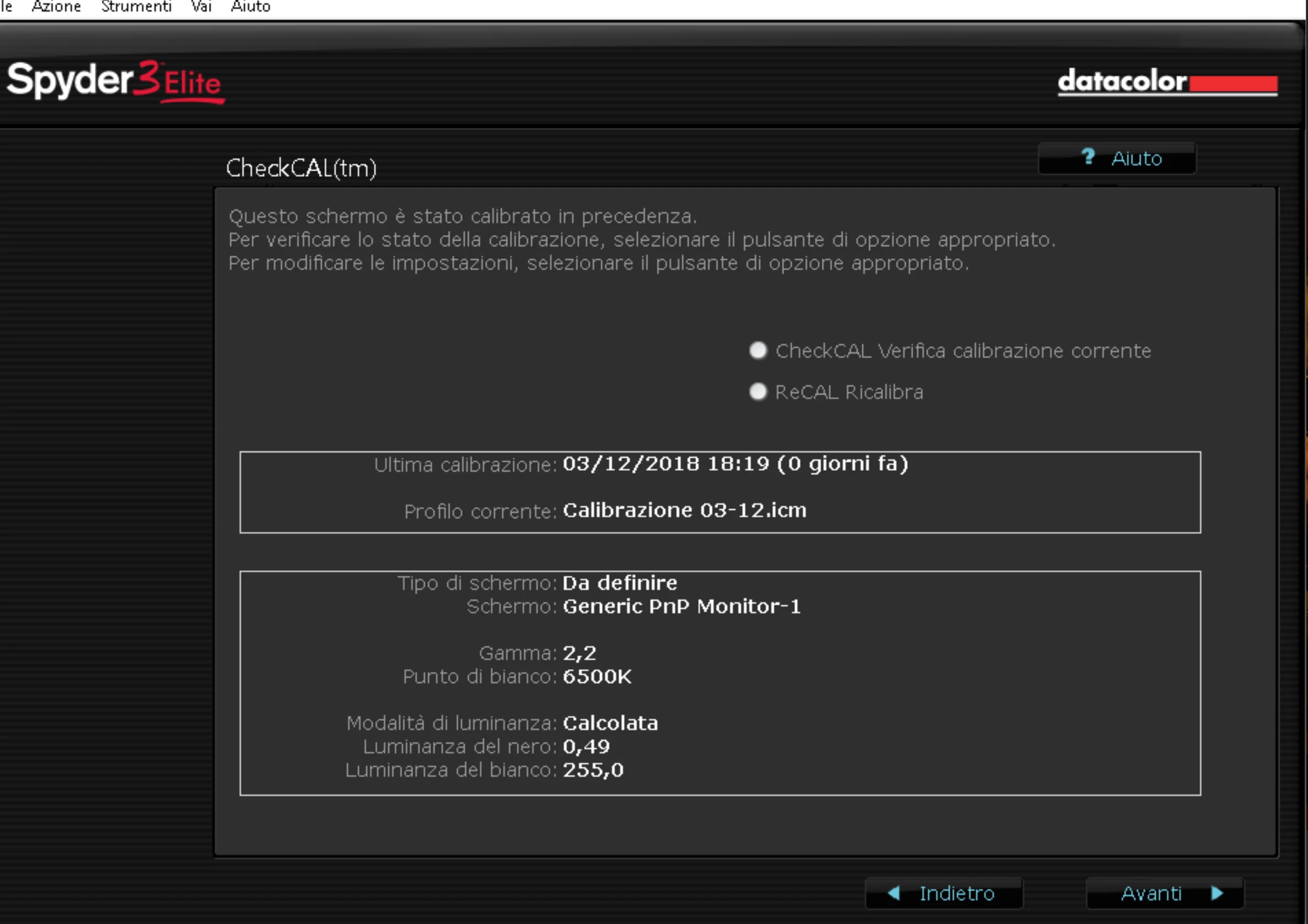Click the left arrow on Indietro
The width and height of the screenshot is (1308, 924).
(894, 893)
